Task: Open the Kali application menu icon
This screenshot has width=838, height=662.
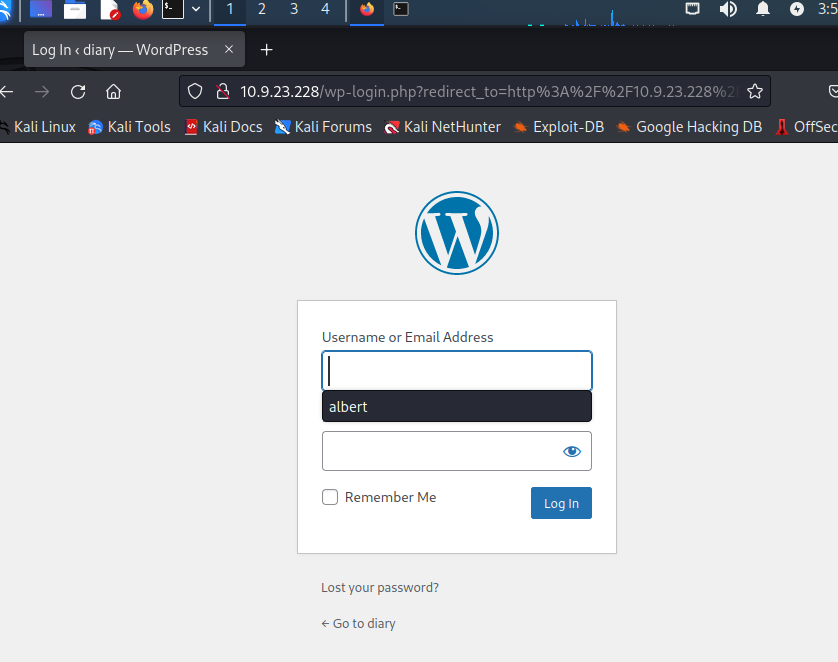Action: point(4,9)
